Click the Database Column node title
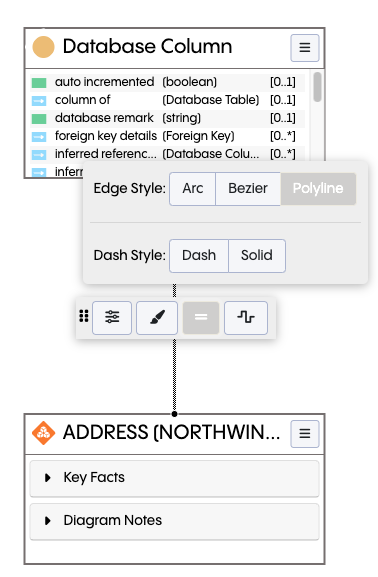Viewport: 378px width, 577px height. (x=147, y=47)
